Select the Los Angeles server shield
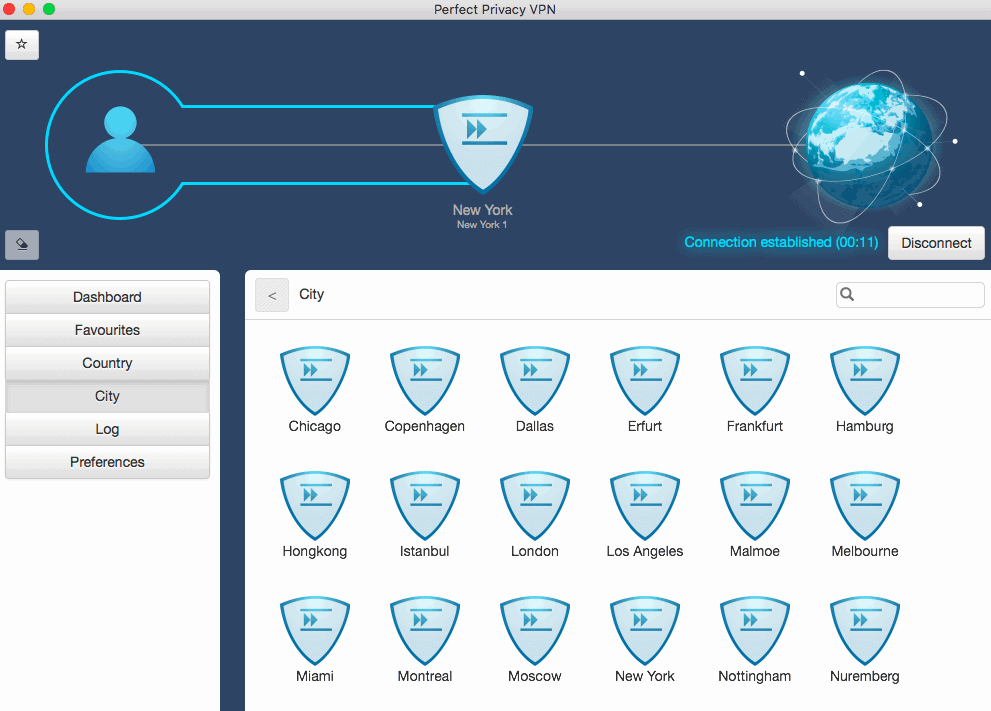This screenshot has height=711, width=991. click(644, 506)
